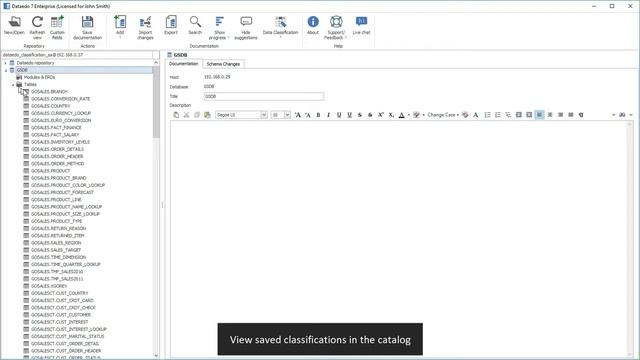Image resolution: width=640 pixels, height=360 pixels.
Task: Click inside the Description editor area
Action: pos(398,239)
